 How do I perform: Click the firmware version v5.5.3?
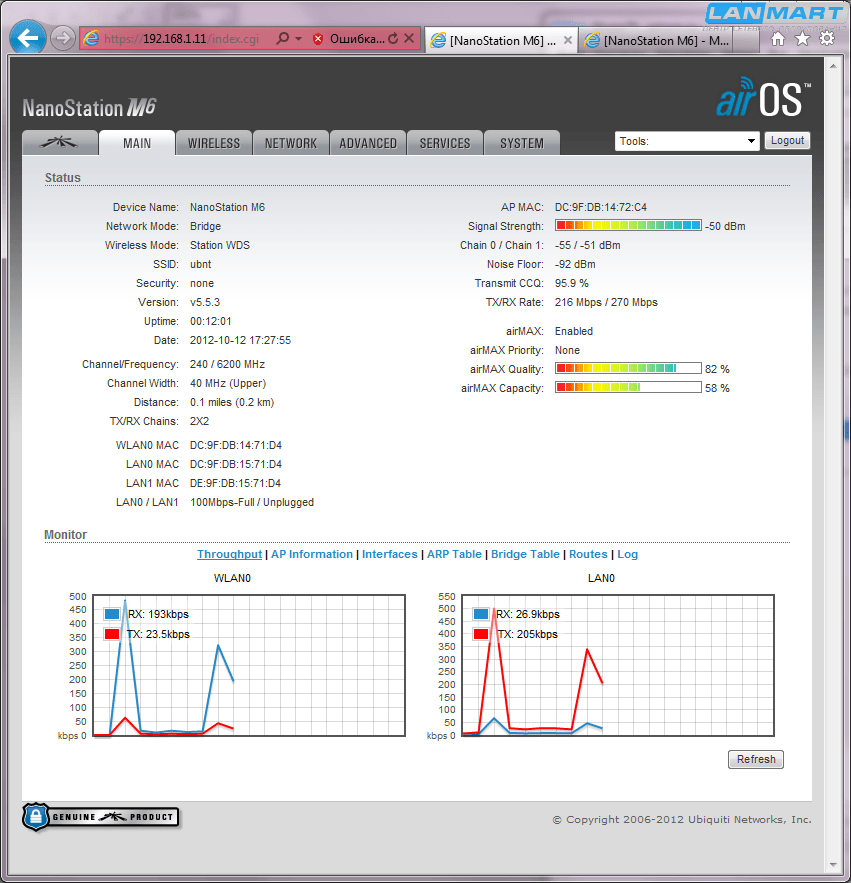pyautogui.click(x=204, y=302)
